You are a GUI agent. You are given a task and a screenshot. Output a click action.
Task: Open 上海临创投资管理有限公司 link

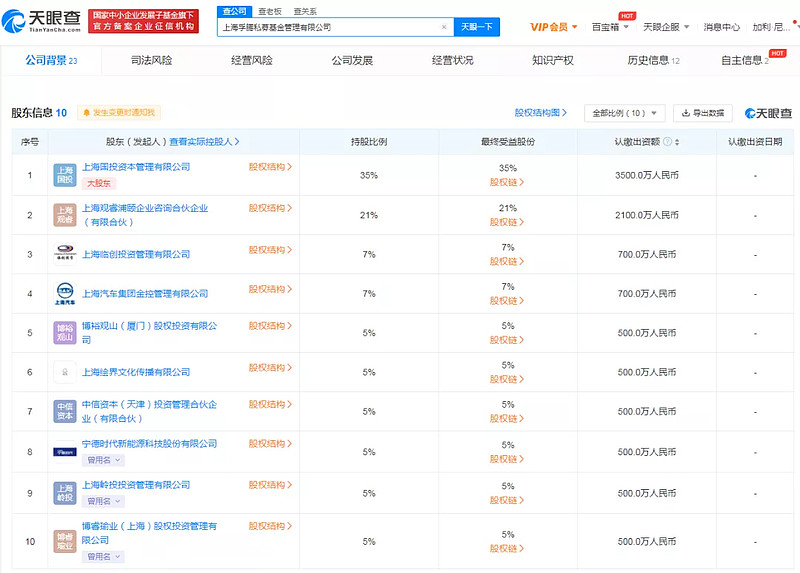pyautogui.click(x=136, y=254)
